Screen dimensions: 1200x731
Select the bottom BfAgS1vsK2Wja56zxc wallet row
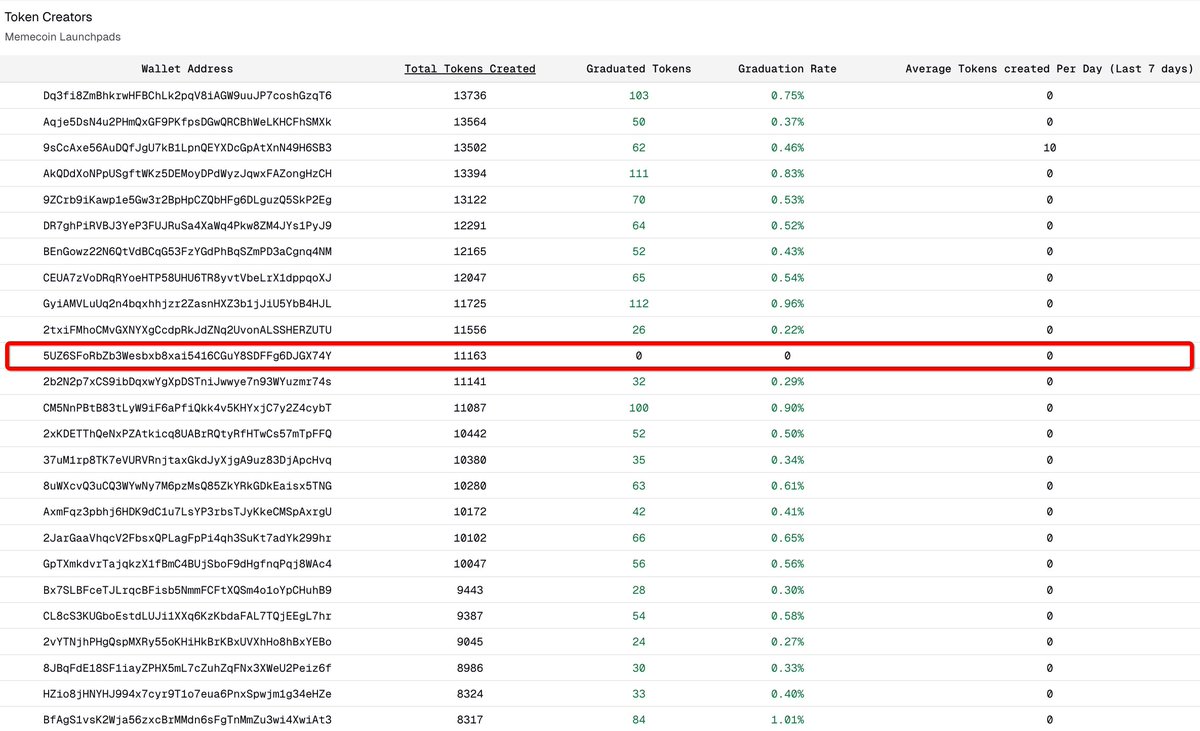pos(187,719)
